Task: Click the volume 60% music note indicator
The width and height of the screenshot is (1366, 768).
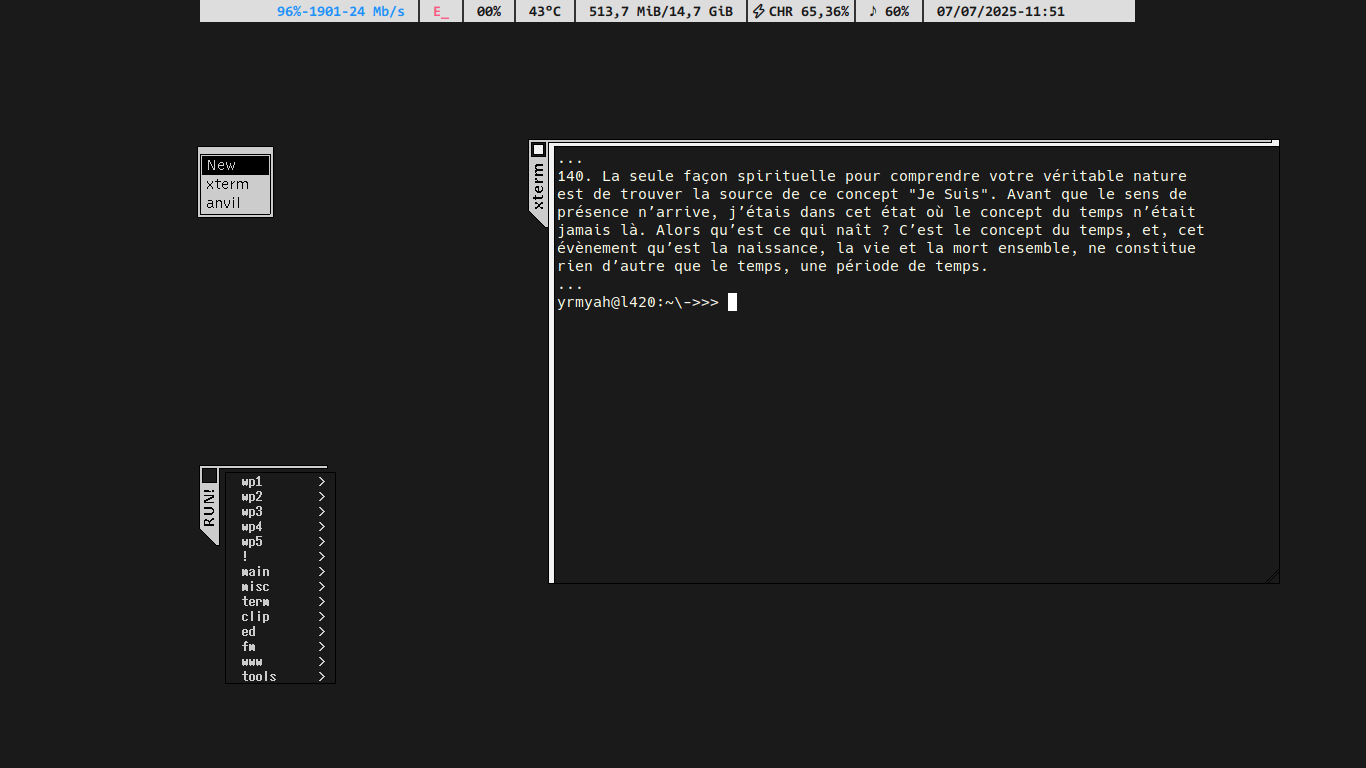Action: tap(889, 12)
